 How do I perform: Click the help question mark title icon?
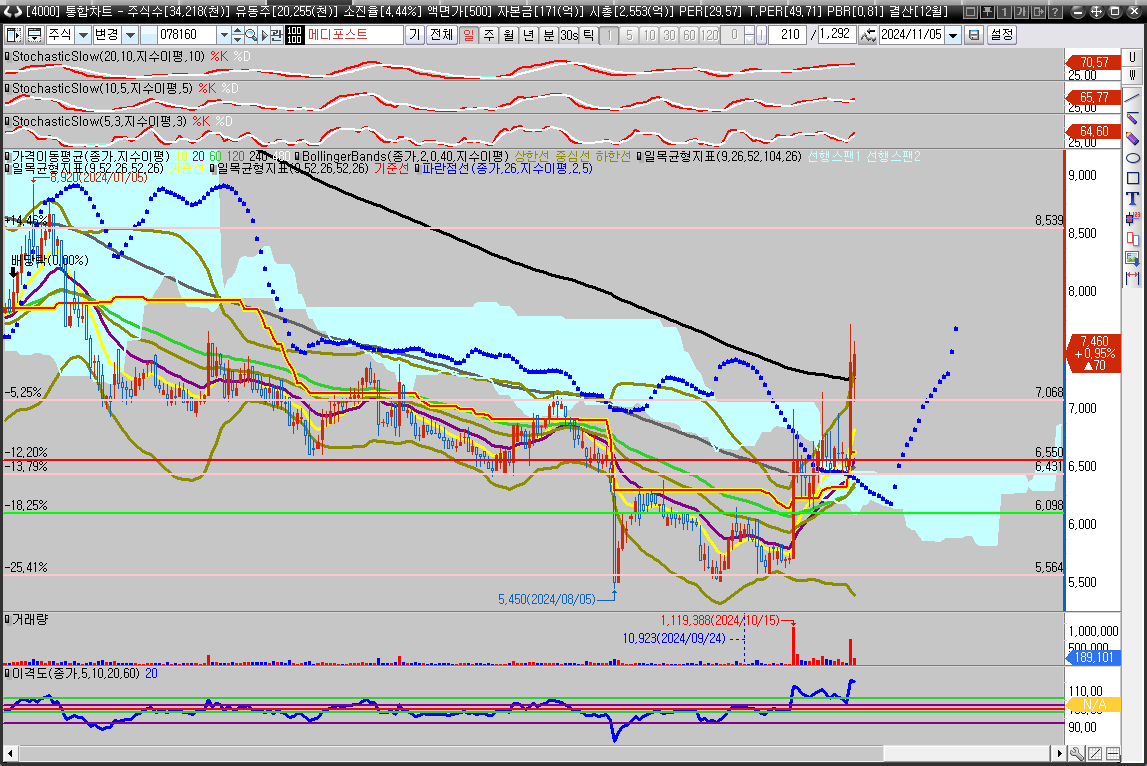[1055, 12]
